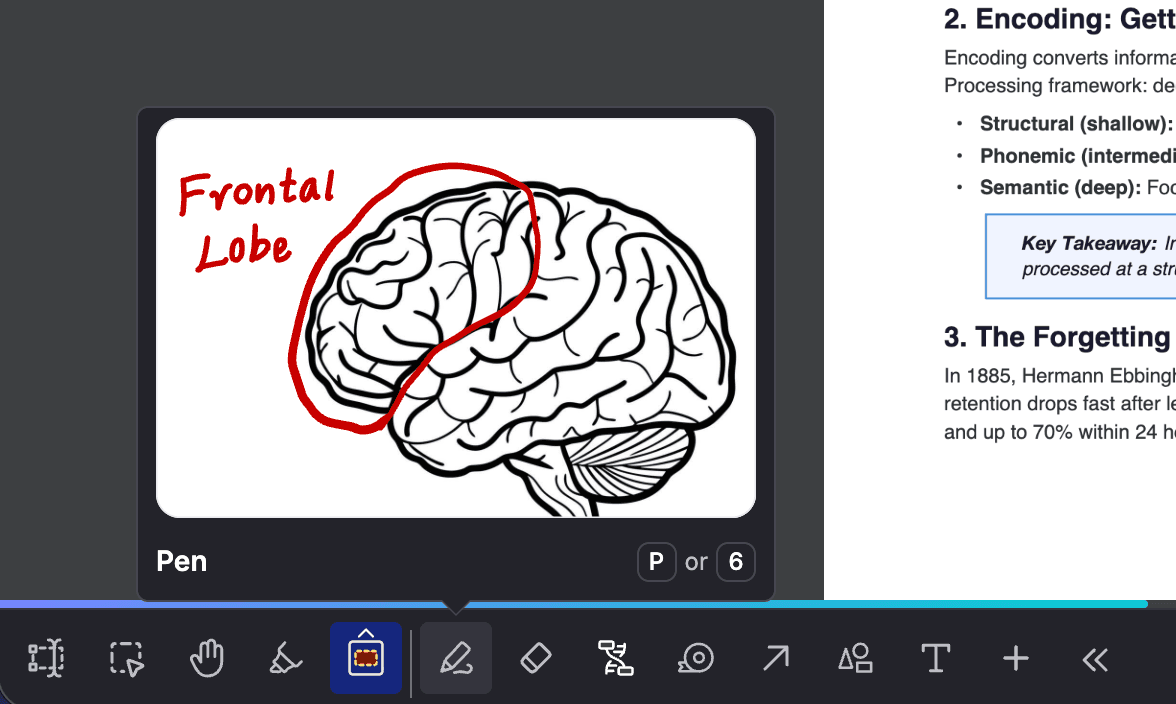
Task: Choose the dashed-rectangle area select tool
Action: pyautogui.click(x=127, y=658)
